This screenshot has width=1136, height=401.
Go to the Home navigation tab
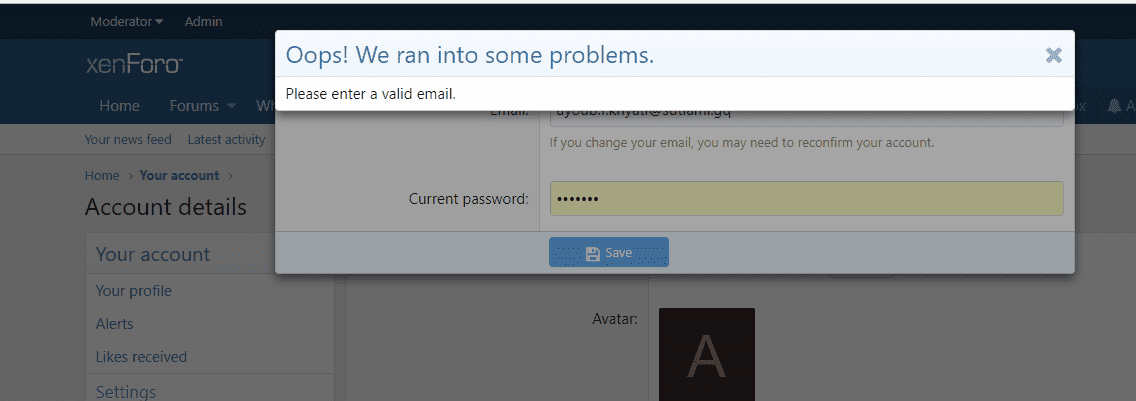(x=119, y=106)
